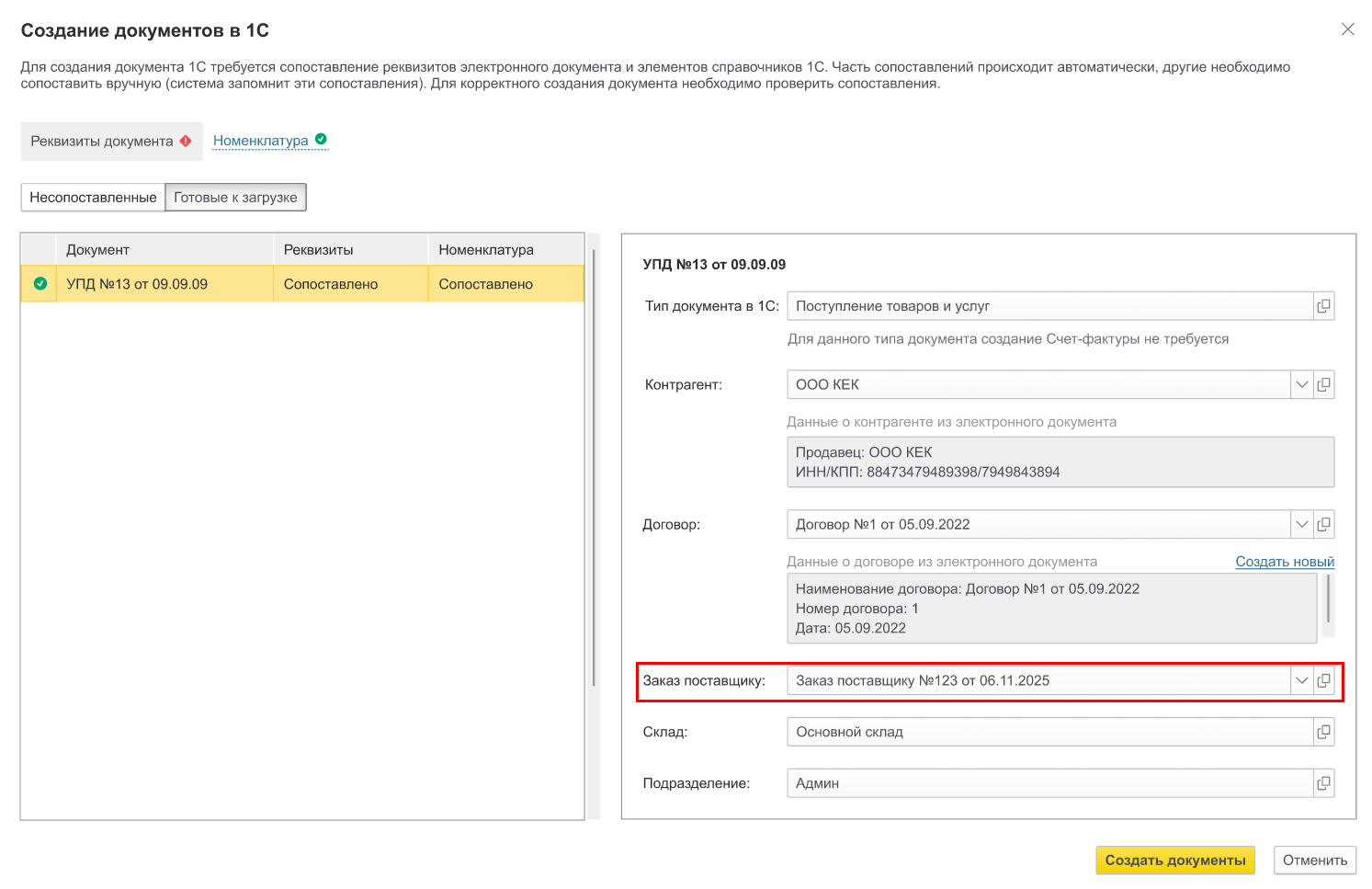Click red warning icon on Реквизиты документа

click(x=186, y=141)
